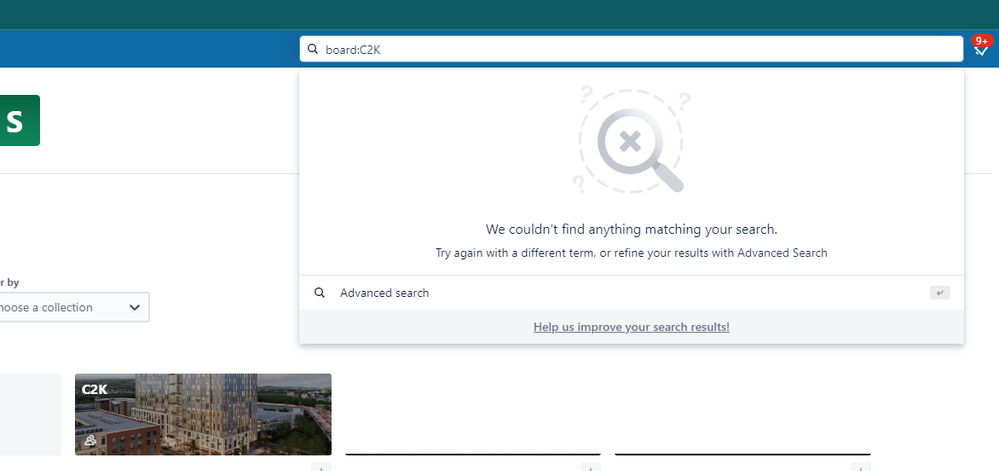Viewport: 999px width, 471px height.
Task: Click the 'Try again with a different term' text
Action: click(x=631, y=253)
